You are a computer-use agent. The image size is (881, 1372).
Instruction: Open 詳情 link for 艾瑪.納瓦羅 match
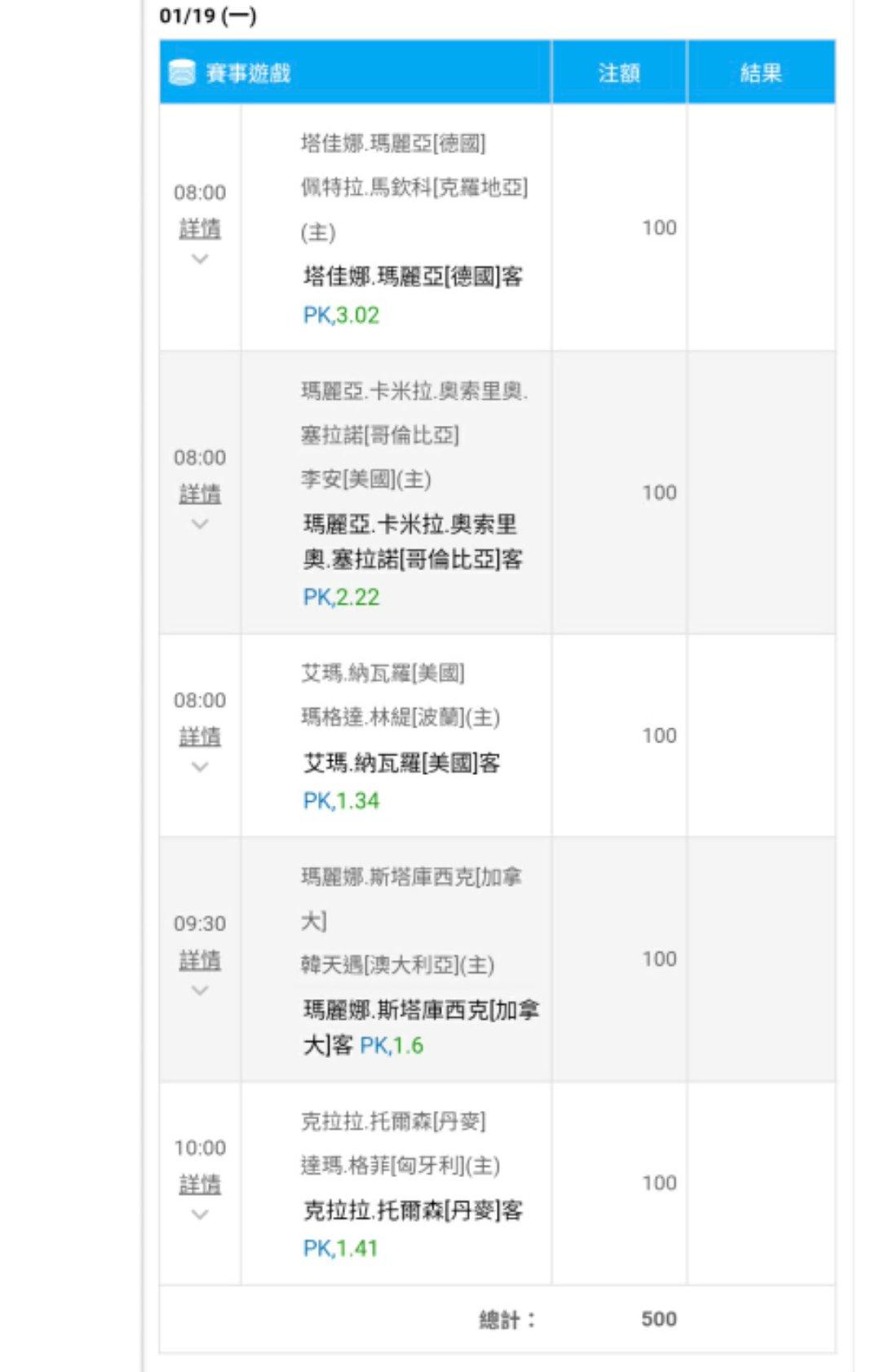click(200, 737)
